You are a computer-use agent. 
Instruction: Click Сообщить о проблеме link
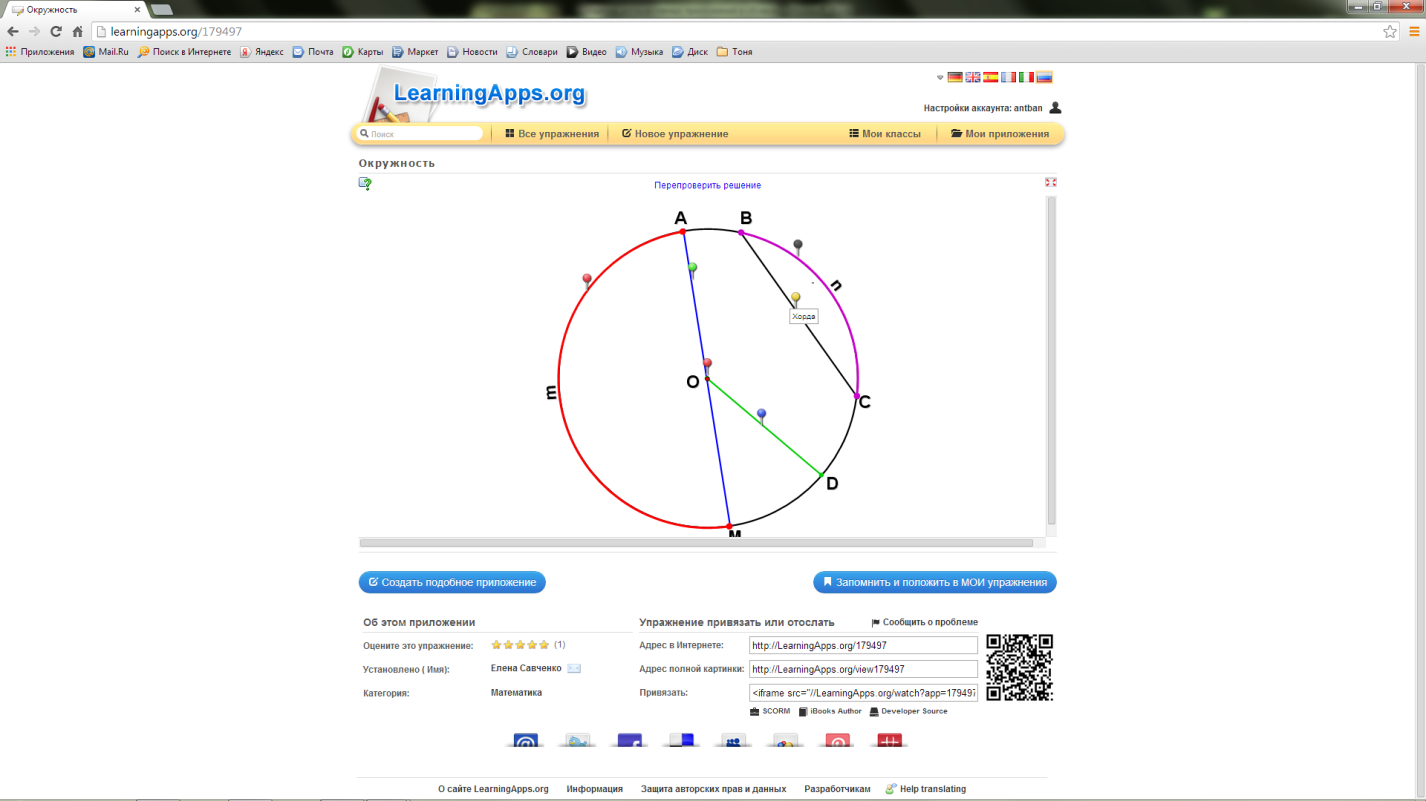[x=925, y=622]
